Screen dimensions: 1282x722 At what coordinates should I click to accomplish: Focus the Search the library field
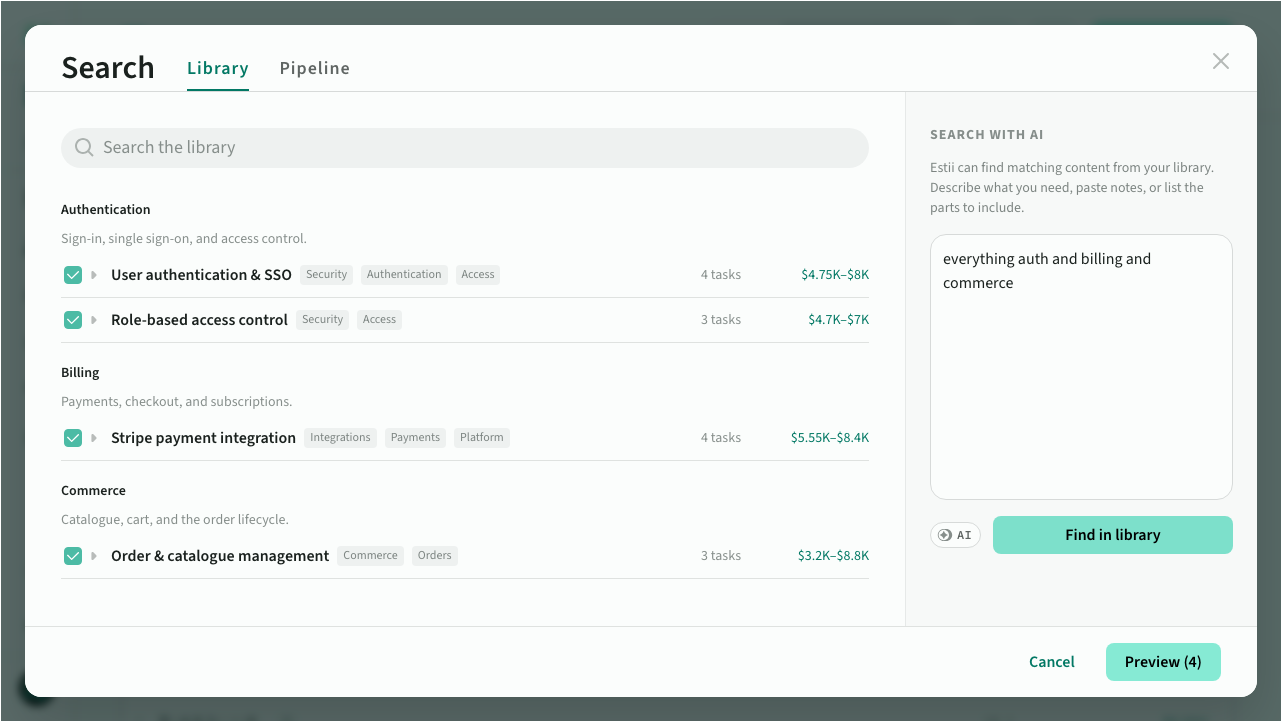465,148
